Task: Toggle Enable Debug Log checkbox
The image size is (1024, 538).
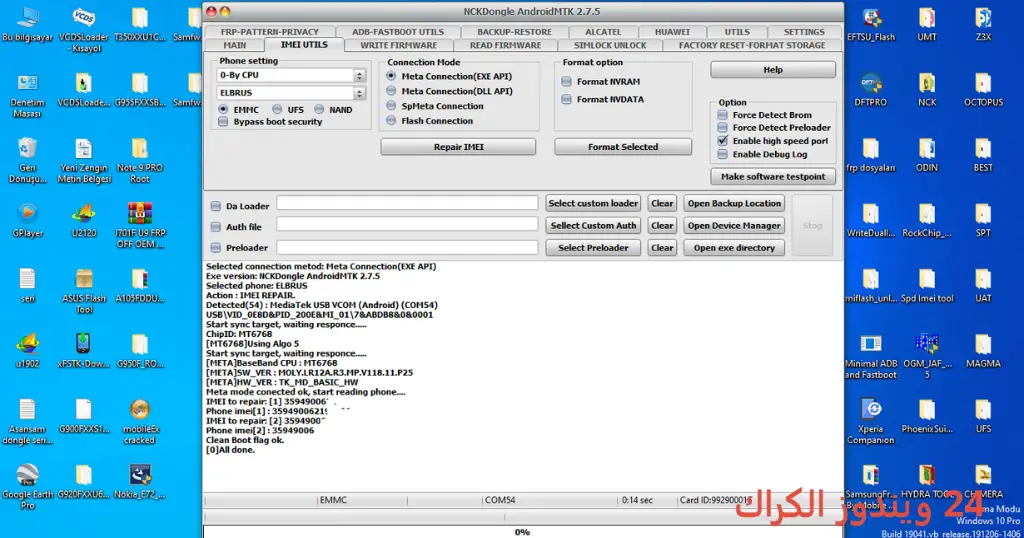Action: [722, 154]
